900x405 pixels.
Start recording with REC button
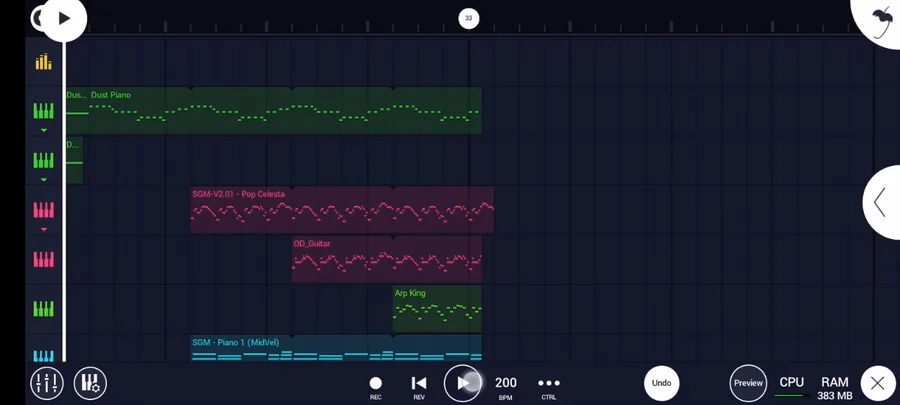pyautogui.click(x=375, y=387)
